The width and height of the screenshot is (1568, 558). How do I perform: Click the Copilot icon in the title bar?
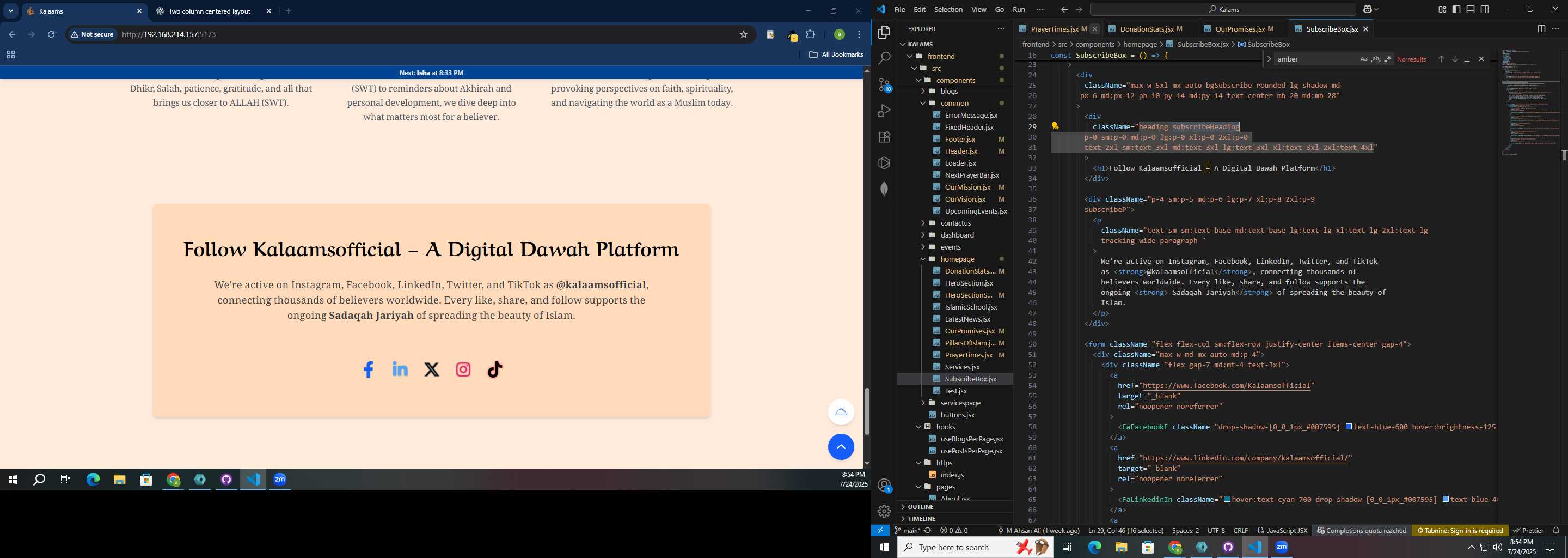pyautogui.click(x=1367, y=9)
